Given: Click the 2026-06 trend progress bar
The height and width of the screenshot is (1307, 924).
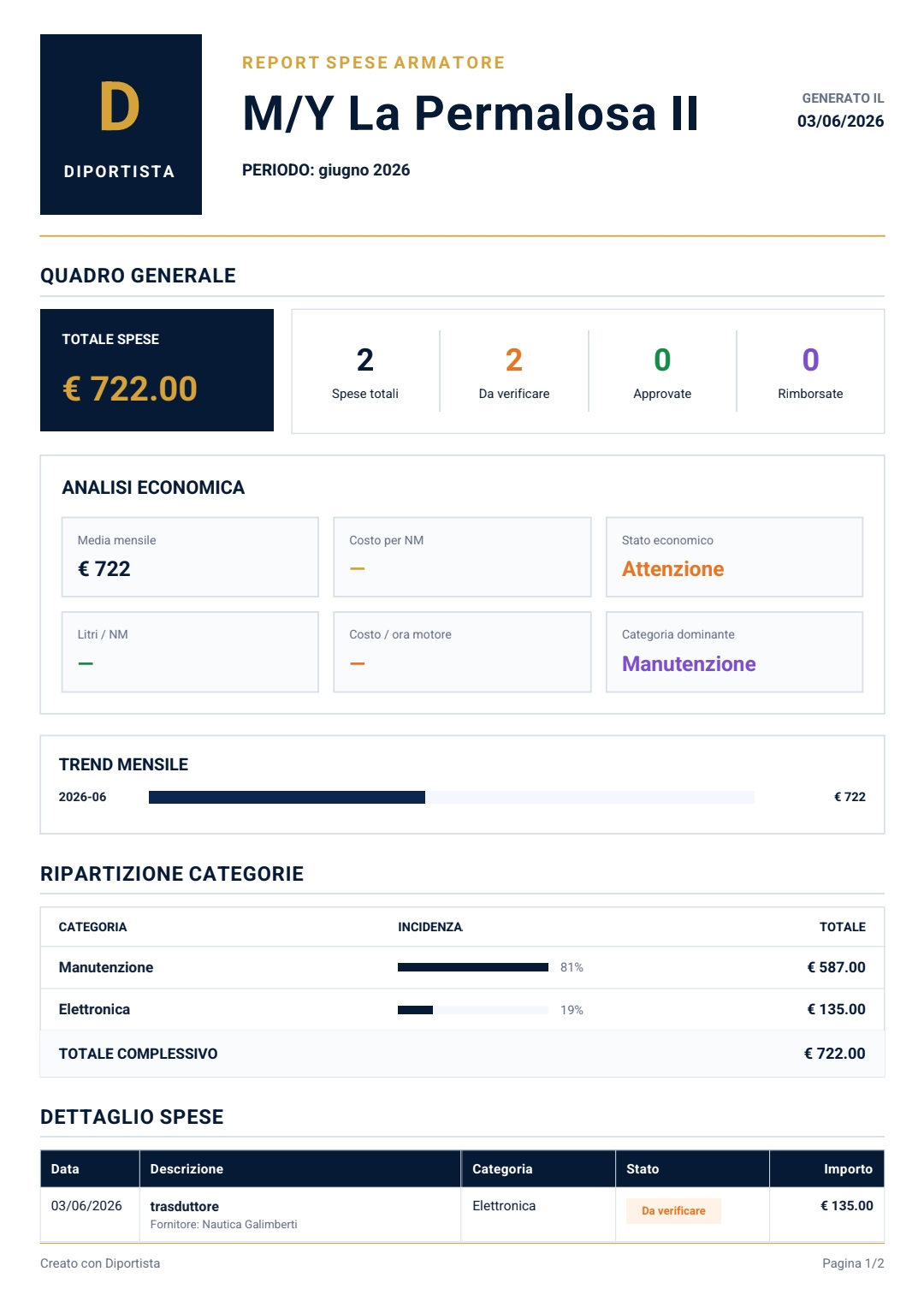Looking at the screenshot, I should coord(452,797).
